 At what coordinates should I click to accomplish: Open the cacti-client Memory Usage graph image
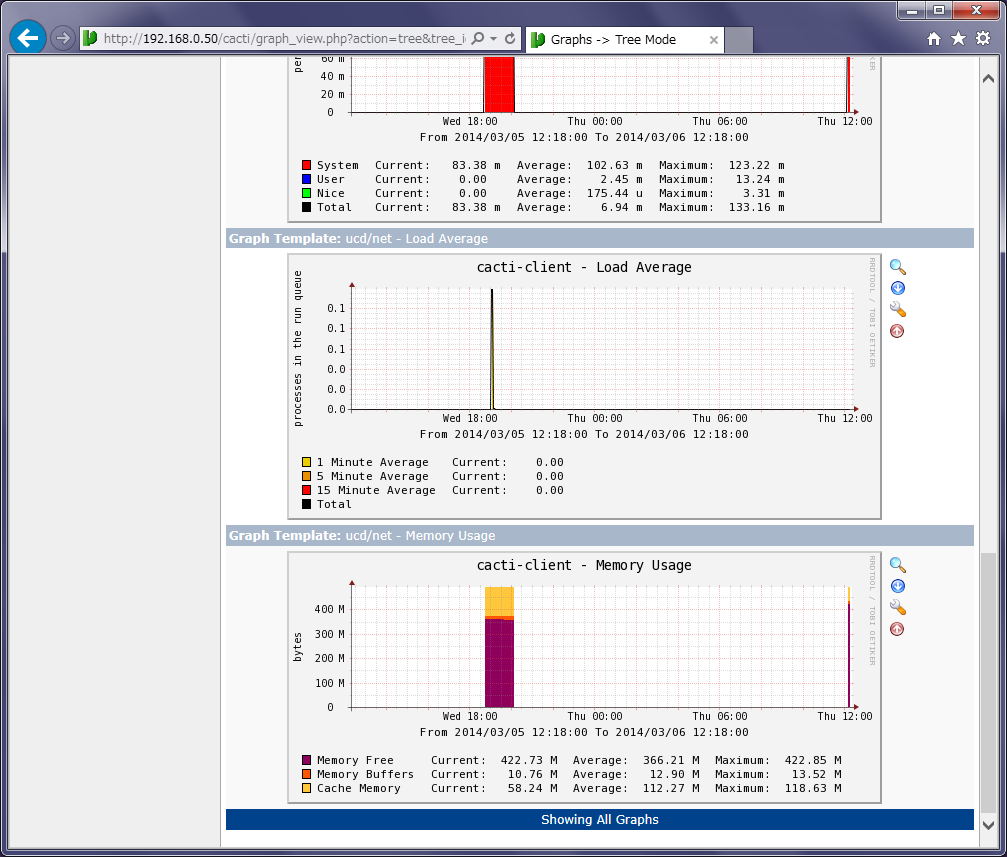[584, 677]
